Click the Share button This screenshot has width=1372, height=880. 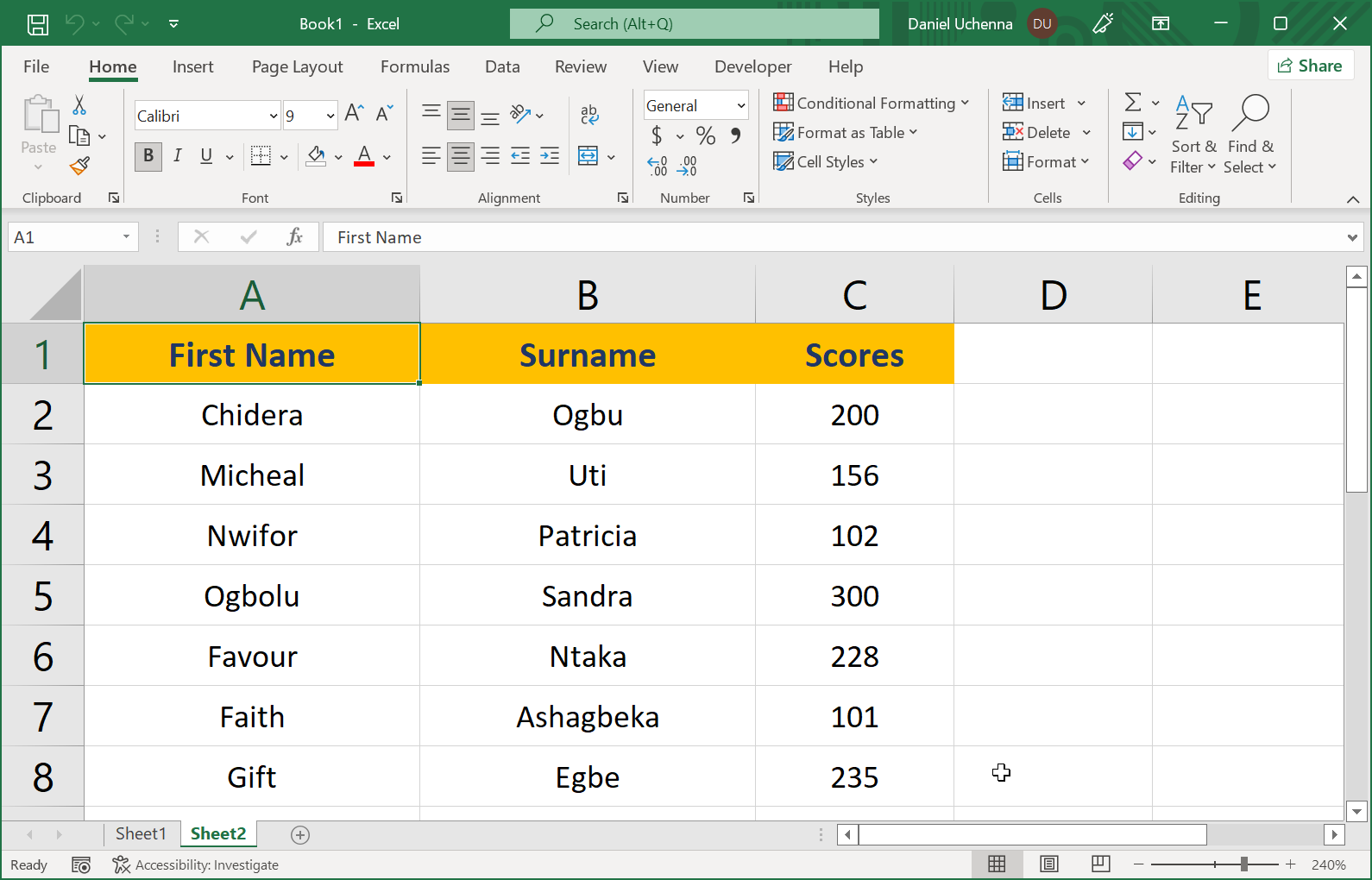click(x=1310, y=66)
